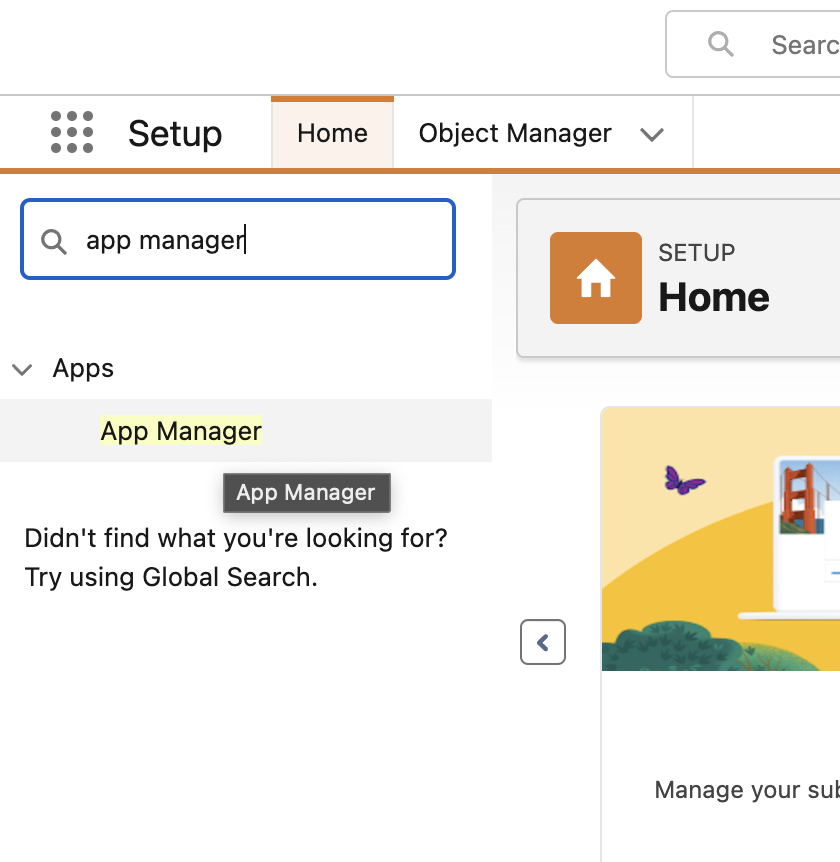Click the orange Setup Home house icon
The width and height of the screenshot is (840, 862).
click(595, 278)
